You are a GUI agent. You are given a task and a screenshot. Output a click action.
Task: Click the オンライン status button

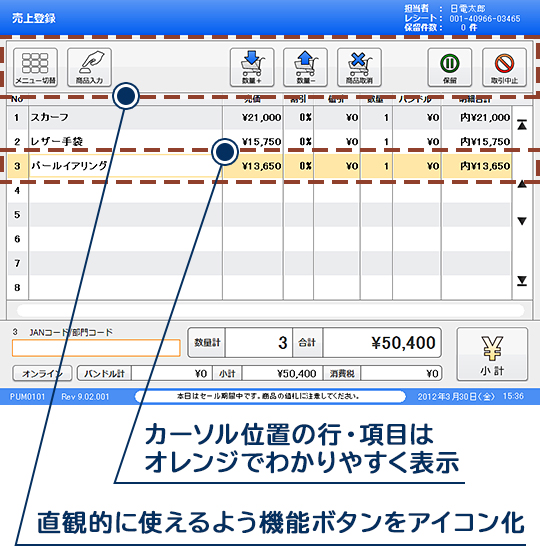pyautogui.click(x=42, y=373)
